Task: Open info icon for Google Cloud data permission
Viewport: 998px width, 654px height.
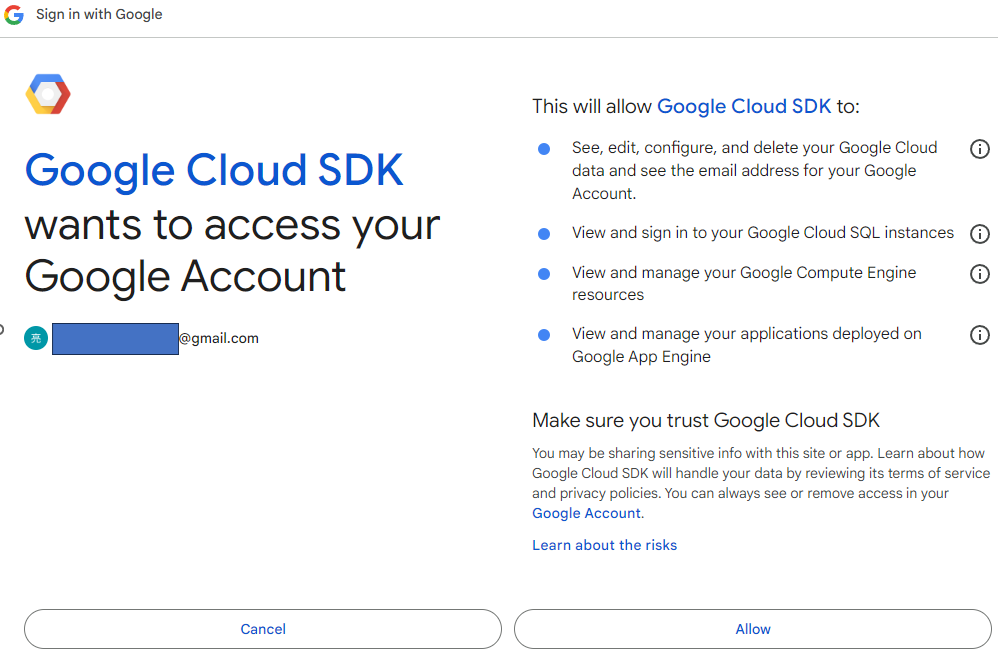Action: coord(979,149)
